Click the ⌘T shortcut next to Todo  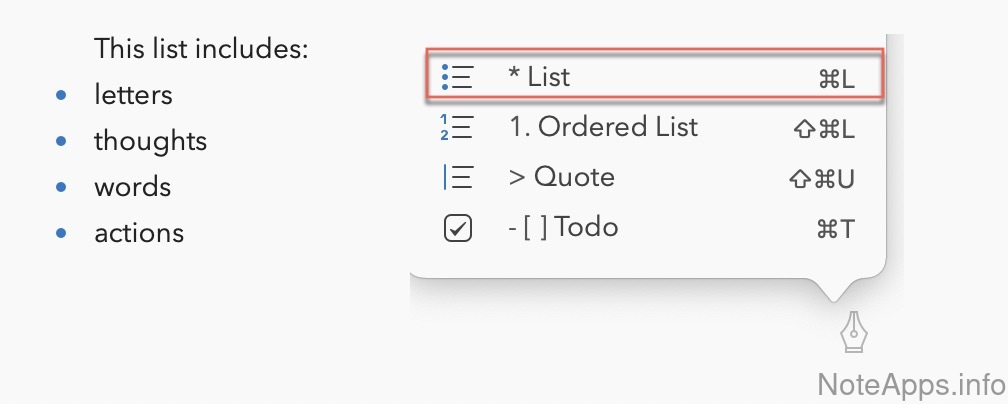click(x=836, y=230)
